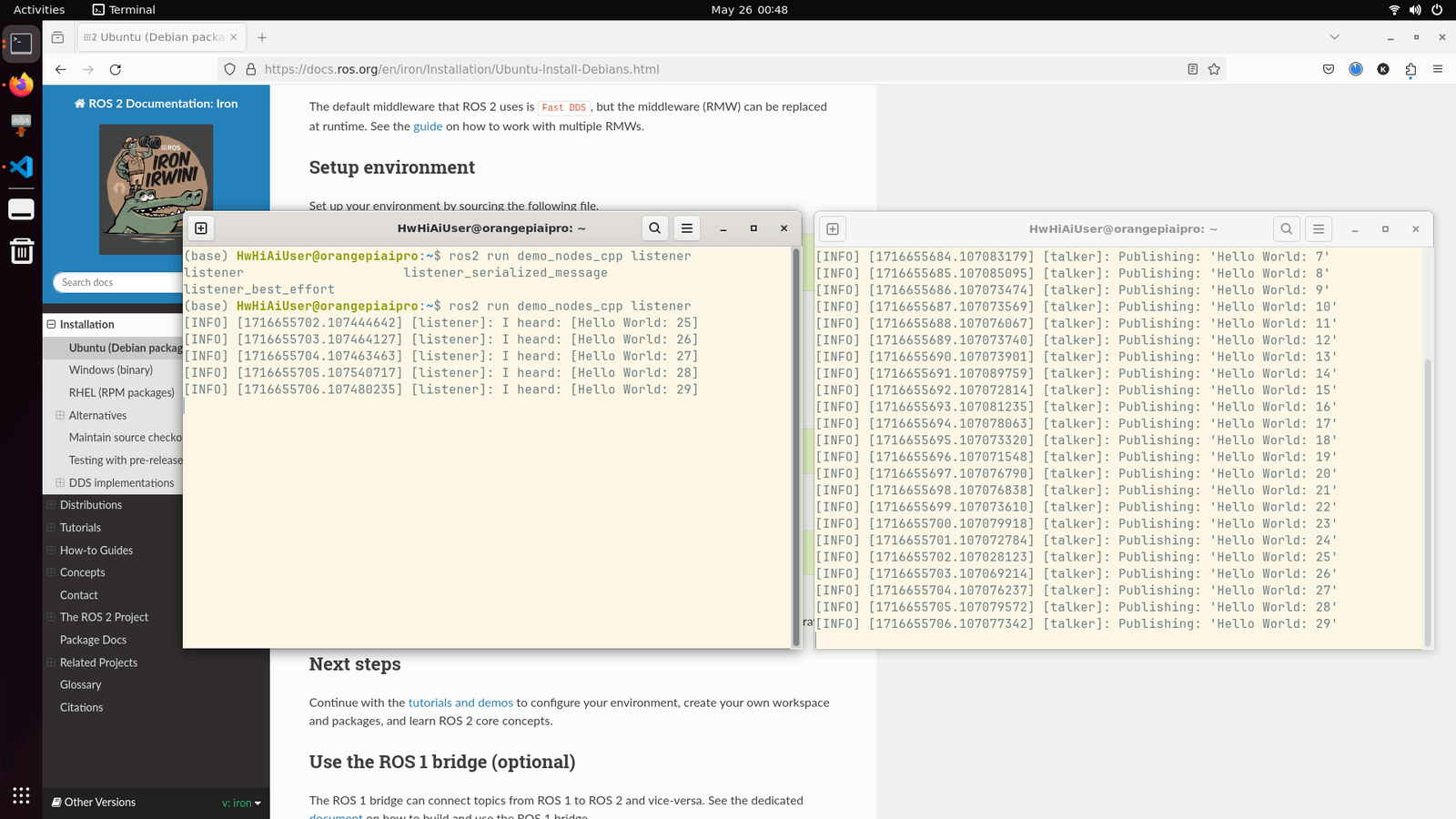This screenshot has height=819, width=1456.
Task: Click the power icon in top bar
Action: 1437,10
